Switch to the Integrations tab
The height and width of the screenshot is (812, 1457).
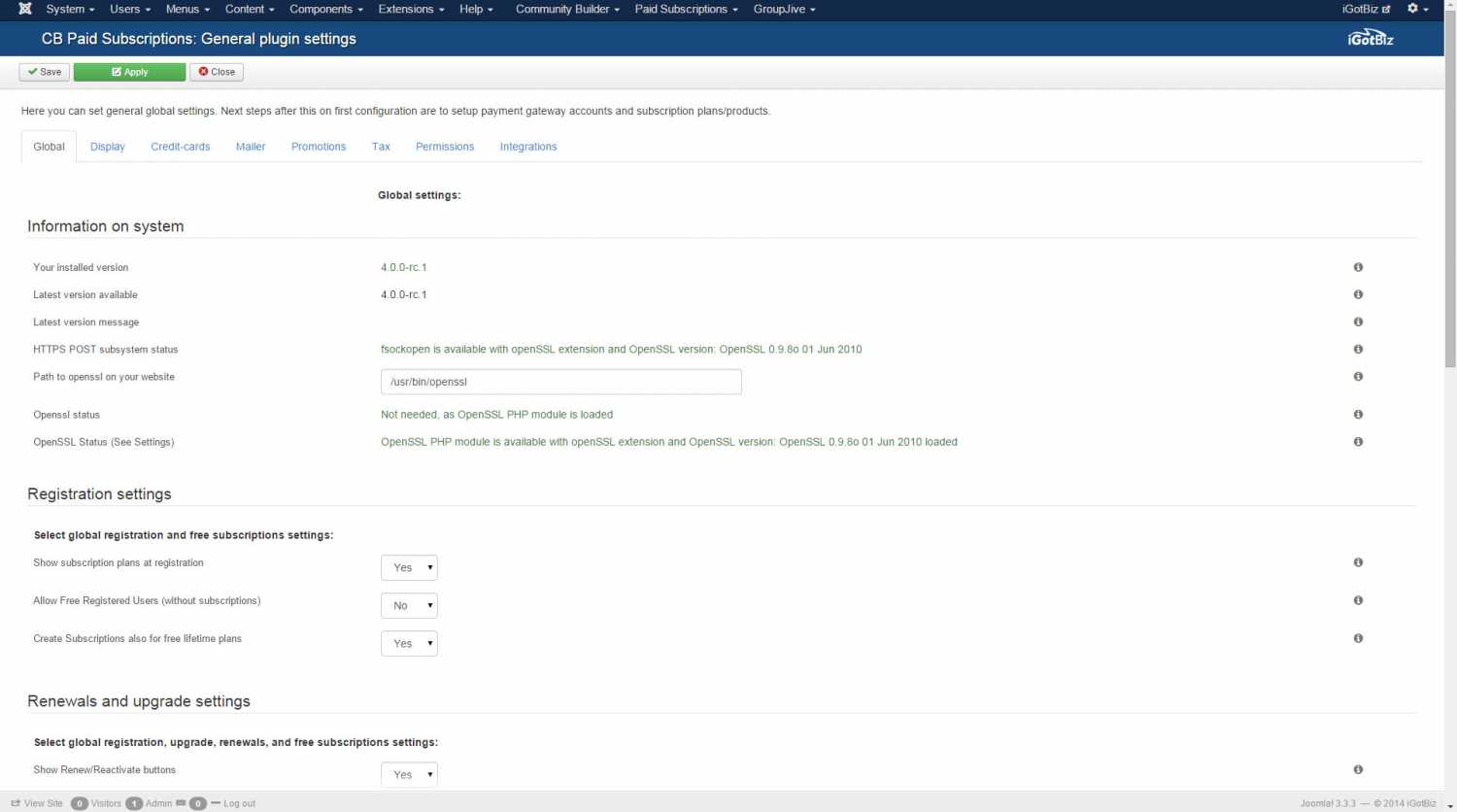click(528, 147)
